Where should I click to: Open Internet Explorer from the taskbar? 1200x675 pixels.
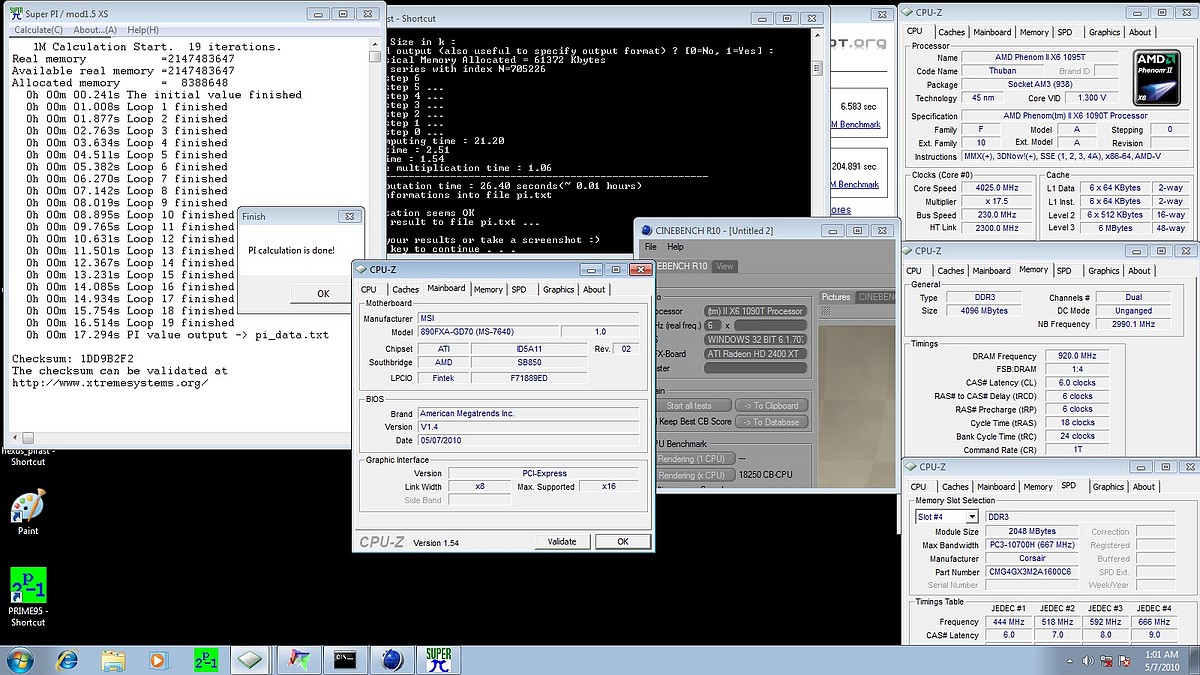pos(68,660)
